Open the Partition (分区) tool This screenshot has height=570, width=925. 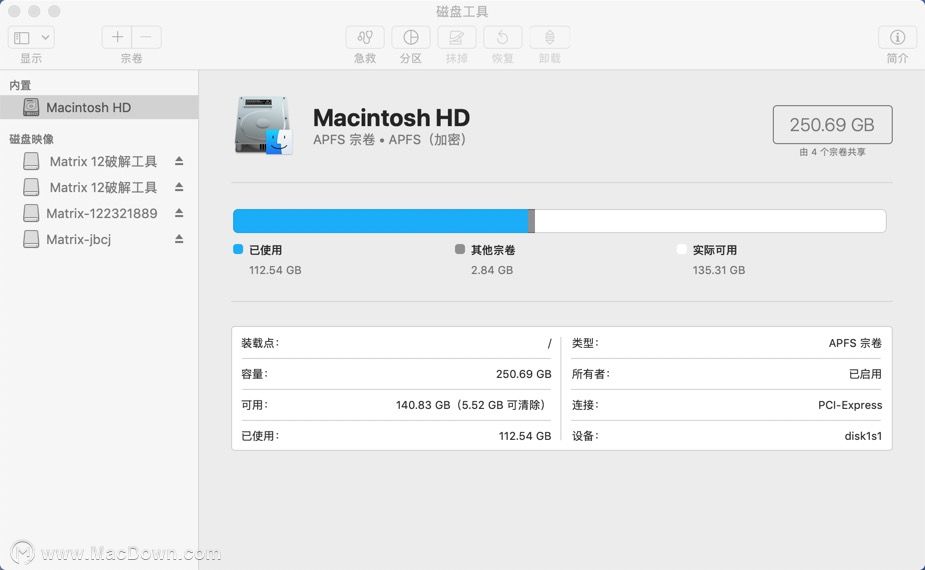click(x=411, y=38)
